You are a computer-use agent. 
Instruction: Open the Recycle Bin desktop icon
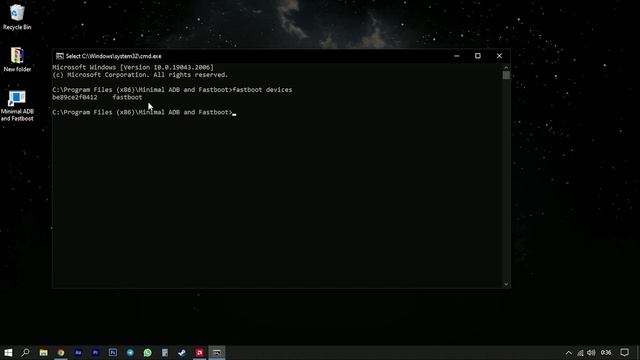click(x=17, y=17)
